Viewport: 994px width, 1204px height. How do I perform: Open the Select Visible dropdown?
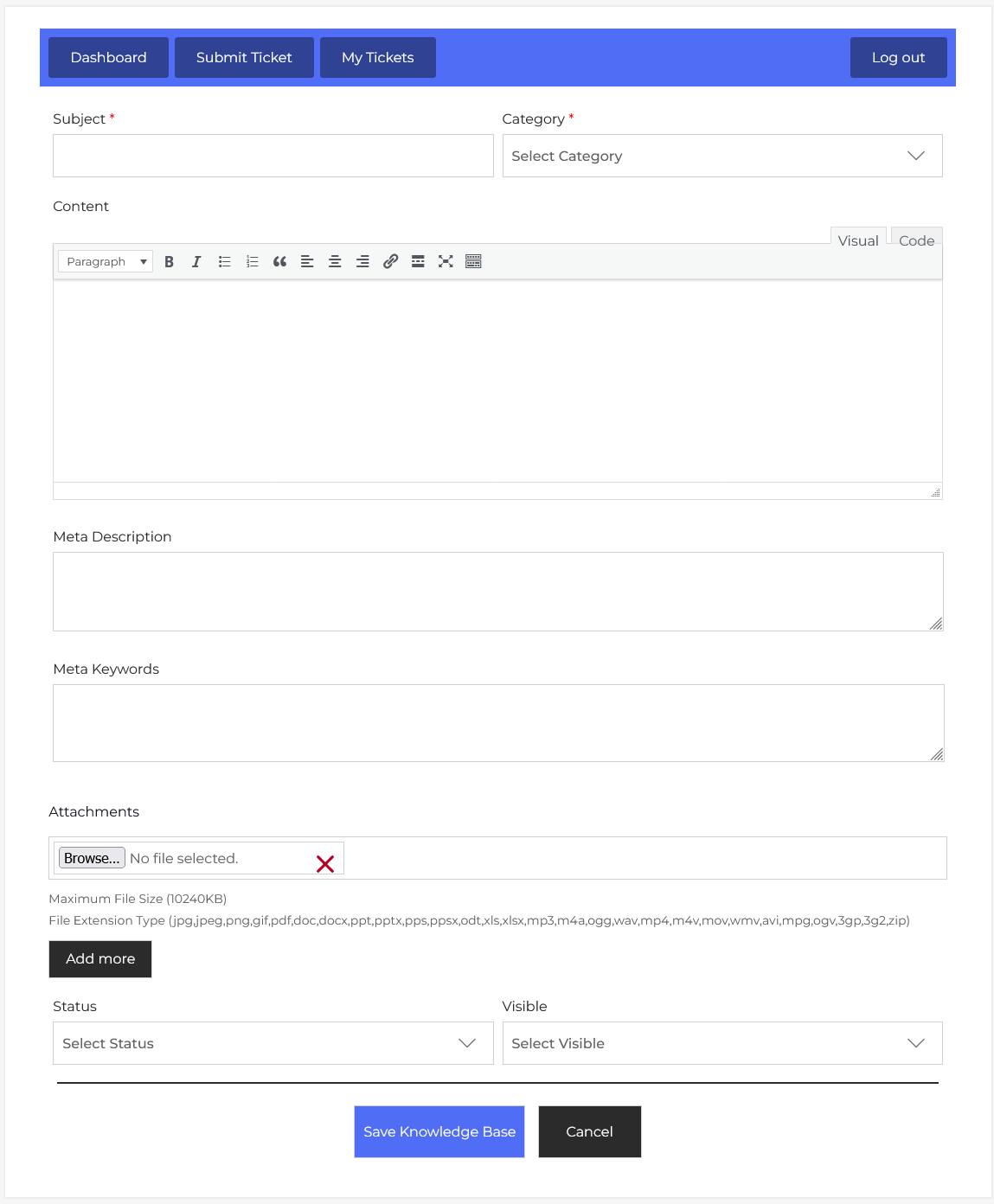coord(721,1043)
